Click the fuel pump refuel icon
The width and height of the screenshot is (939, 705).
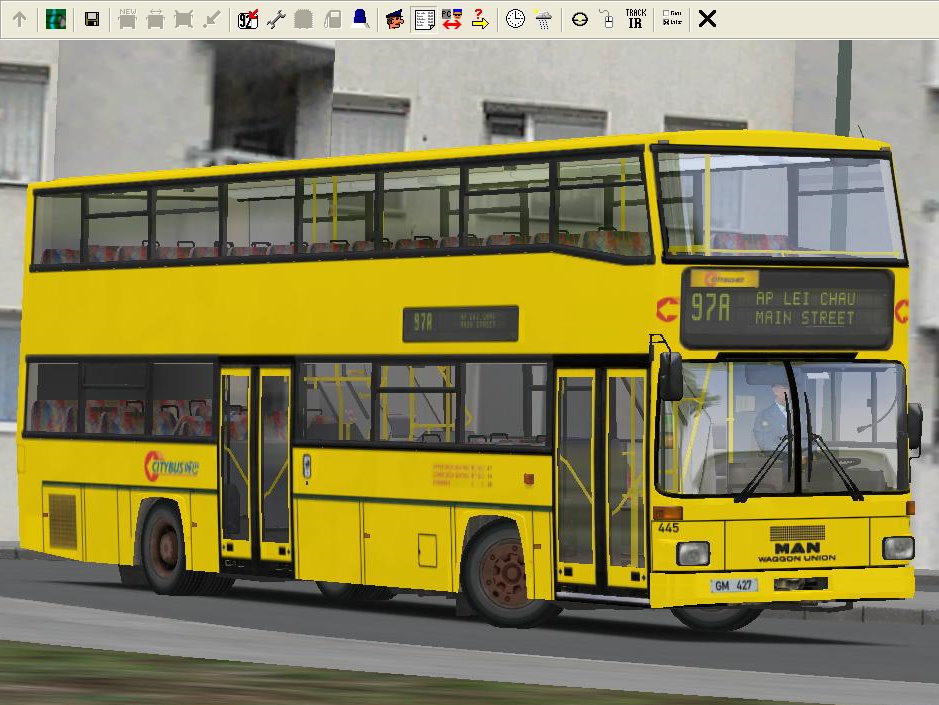(x=332, y=19)
